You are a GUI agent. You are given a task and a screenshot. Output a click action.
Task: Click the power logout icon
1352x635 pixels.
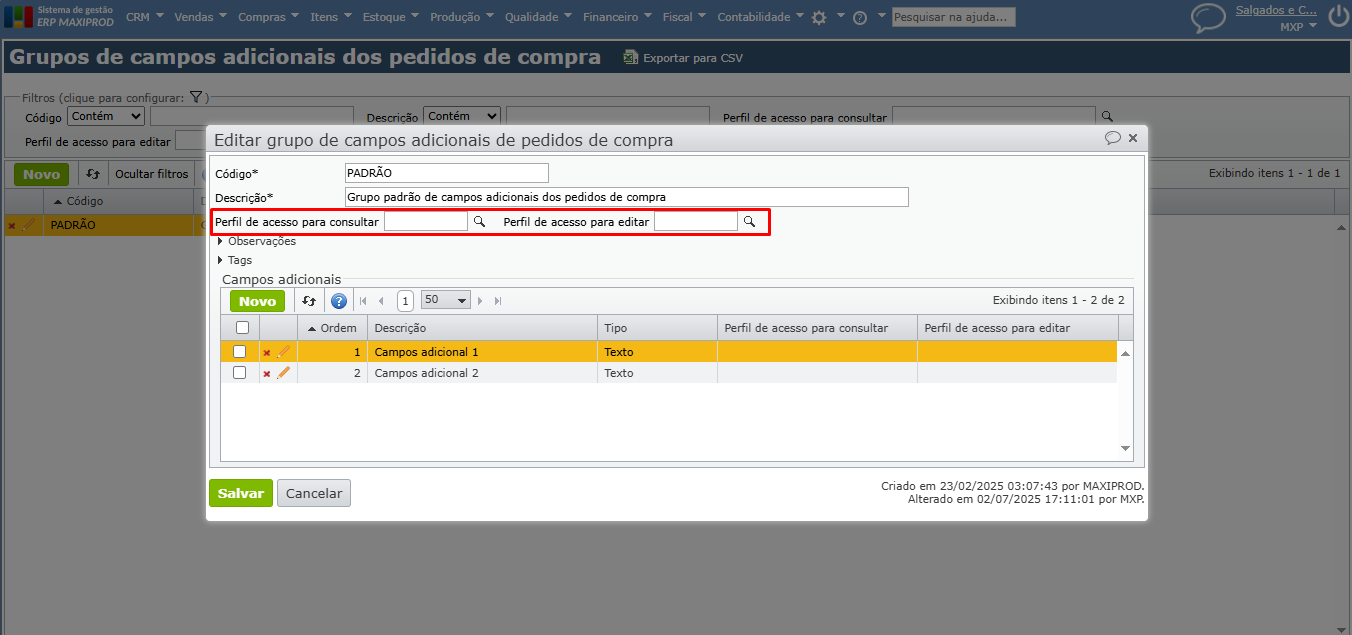[x=1337, y=17]
